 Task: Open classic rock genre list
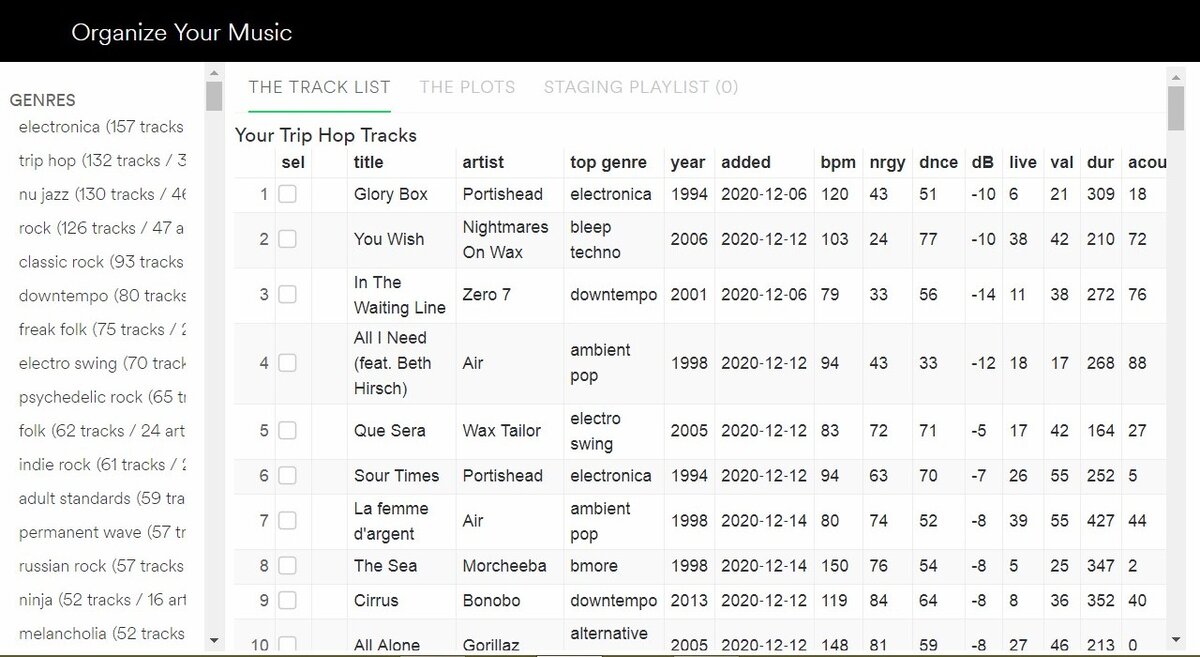point(102,262)
